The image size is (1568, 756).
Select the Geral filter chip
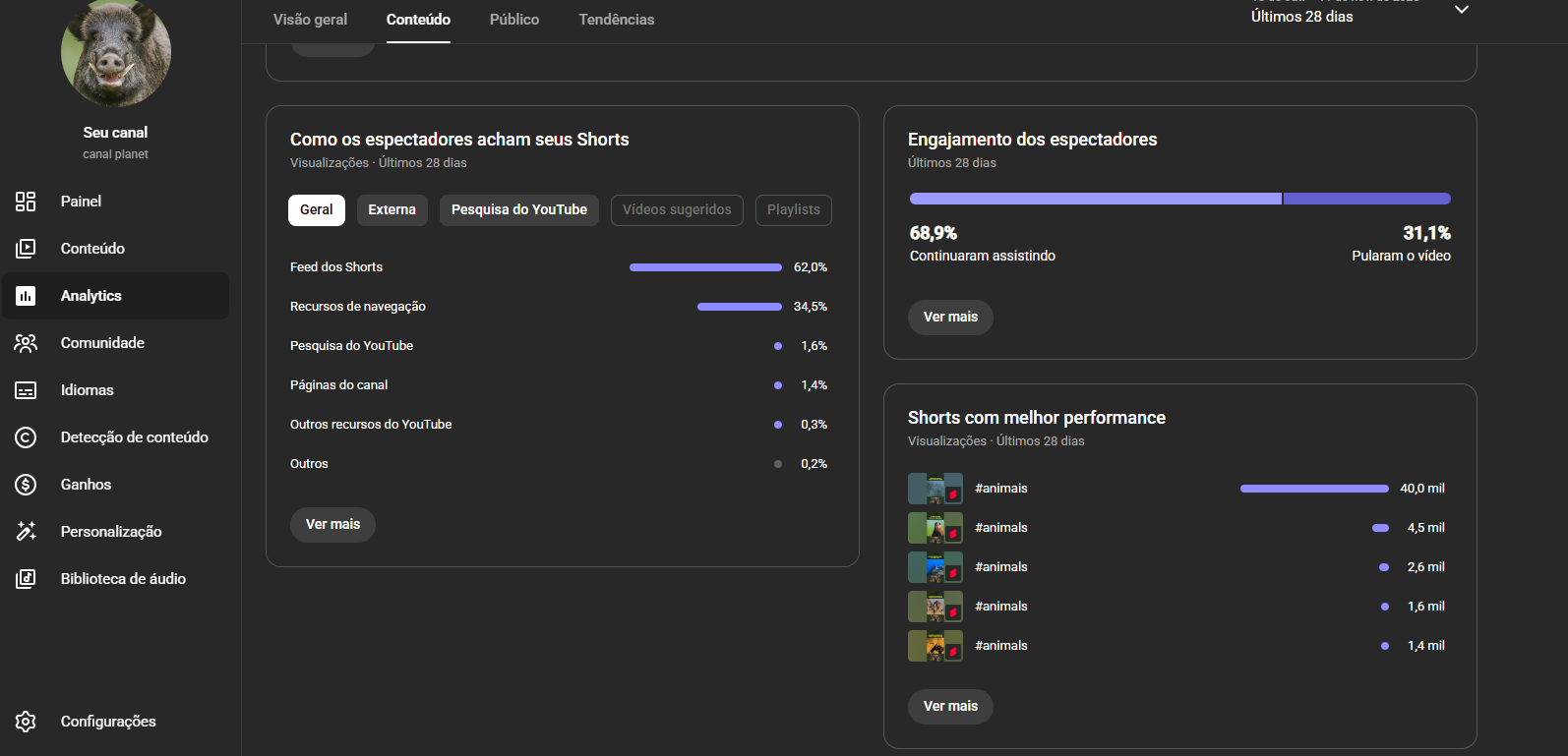(x=316, y=210)
